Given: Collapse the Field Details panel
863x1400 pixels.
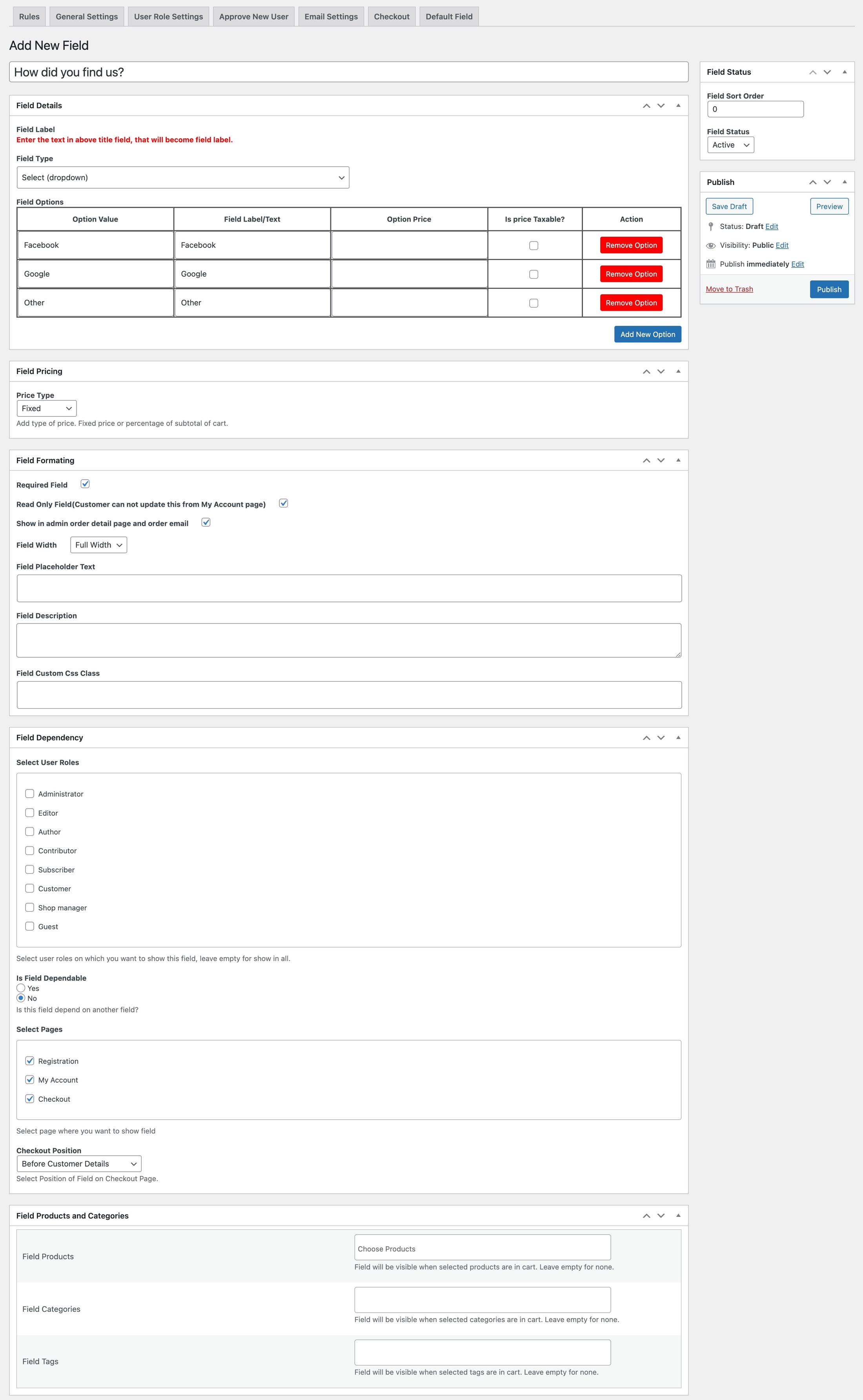Looking at the screenshot, I should pyautogui.click(x=678, y=105).
